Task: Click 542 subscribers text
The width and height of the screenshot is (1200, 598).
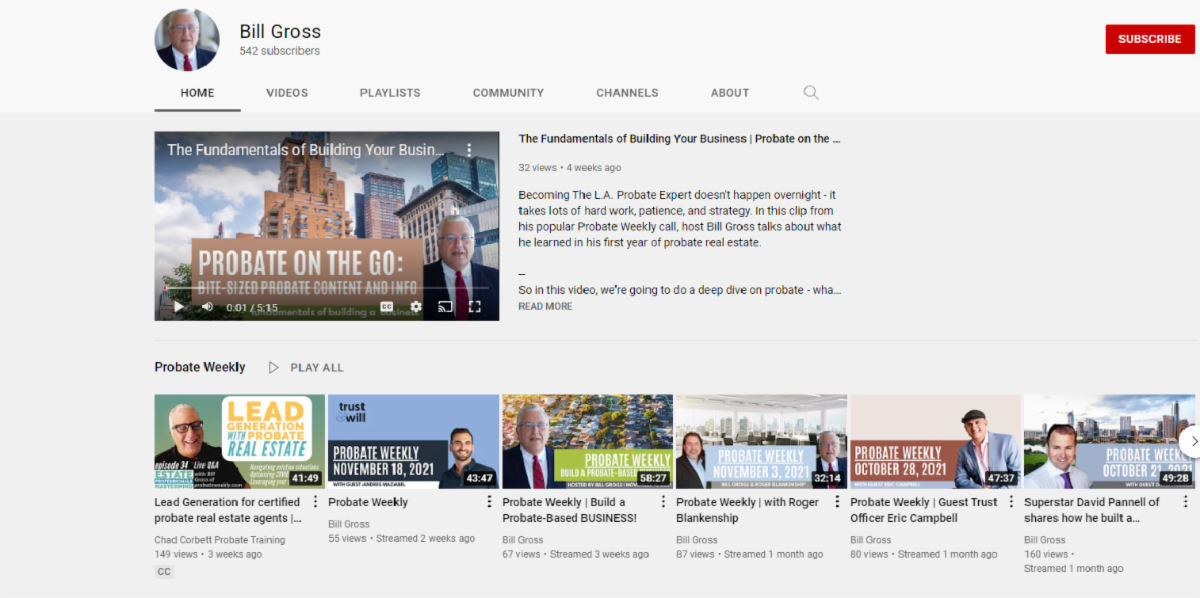Action: [280, 51]
